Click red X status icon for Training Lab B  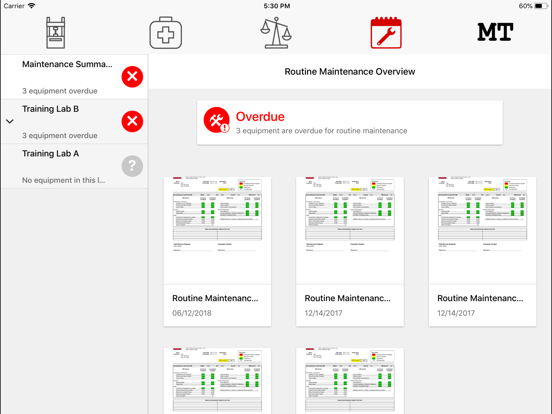[x=132, y=121]
